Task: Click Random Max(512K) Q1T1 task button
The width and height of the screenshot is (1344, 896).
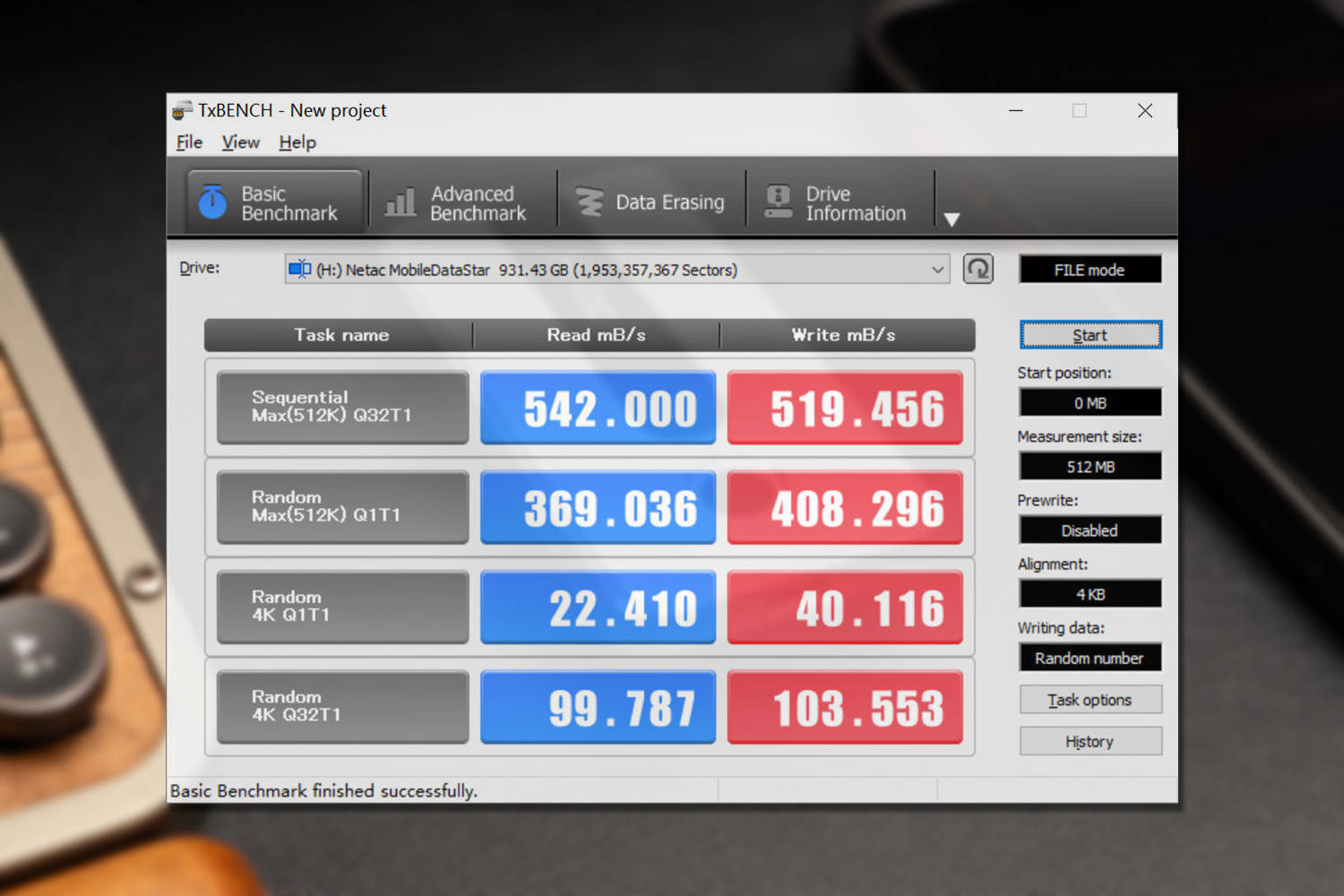Action: [x=343, y=507]
